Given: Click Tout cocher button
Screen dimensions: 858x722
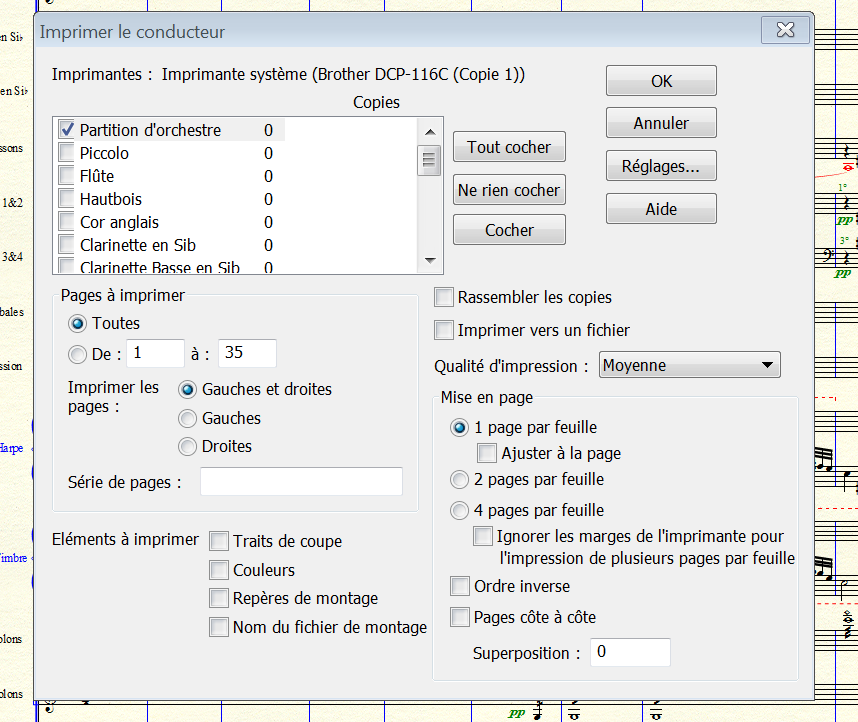Looking at the screenshot, I should point(509,147).
